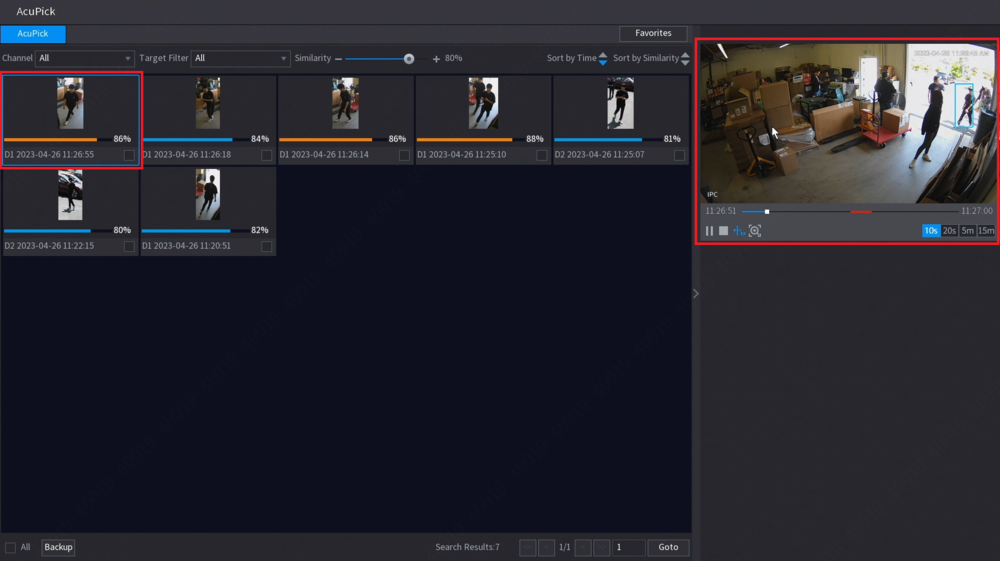Toggle Sort by Similarity arrows
Screen dimensions: 1000x561
[685, 59]
